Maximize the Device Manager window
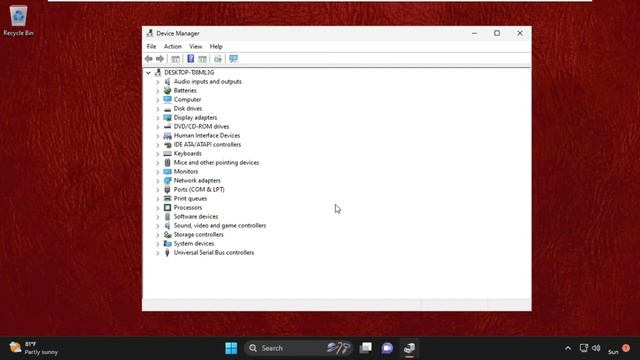Screen dimensions: 640x360 (497, 33)
